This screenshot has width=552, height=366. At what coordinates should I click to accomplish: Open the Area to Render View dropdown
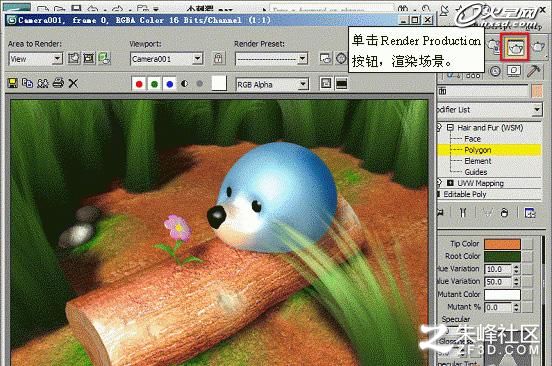pos(35,59)
